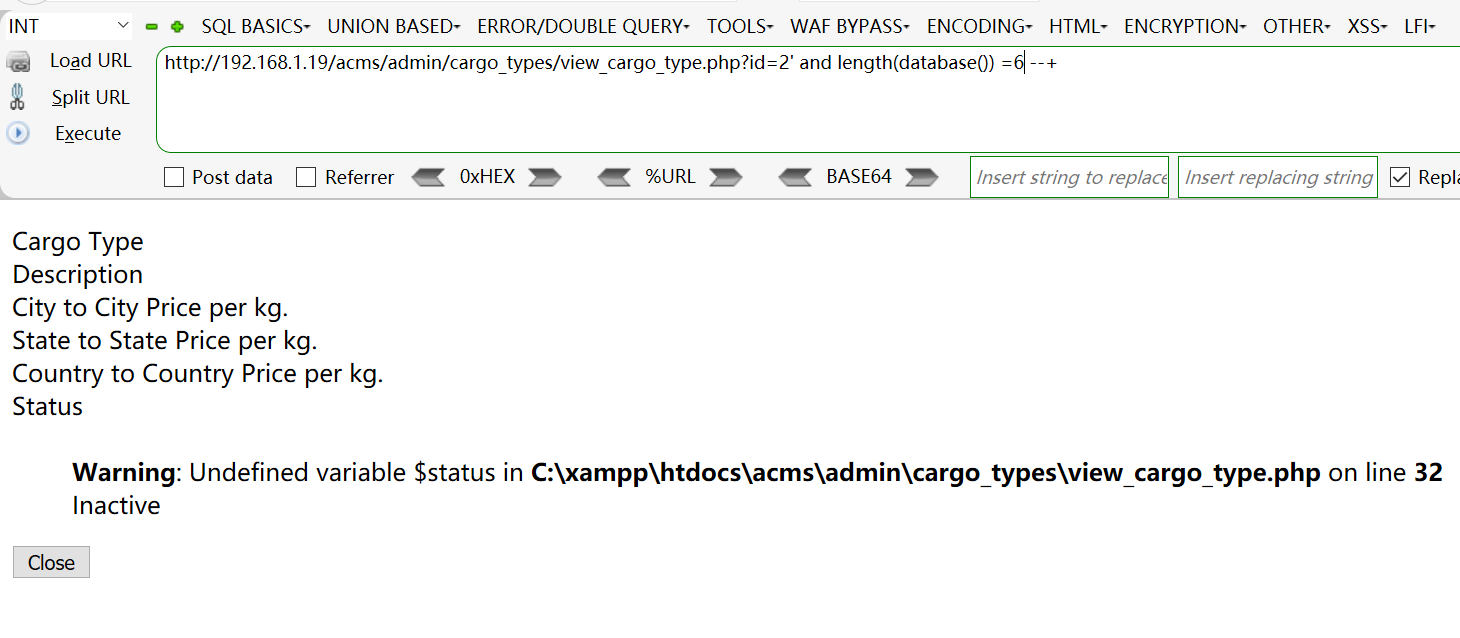
Task: Click %URL encoding label
Action: pos(670,177)
